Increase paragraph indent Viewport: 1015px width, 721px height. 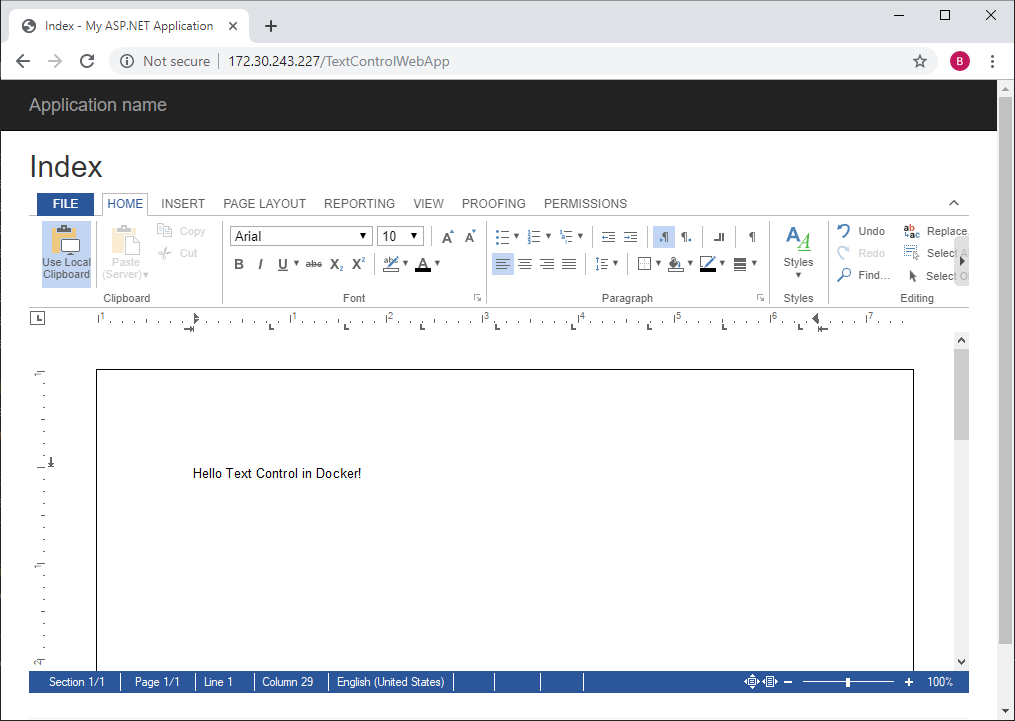630,237
